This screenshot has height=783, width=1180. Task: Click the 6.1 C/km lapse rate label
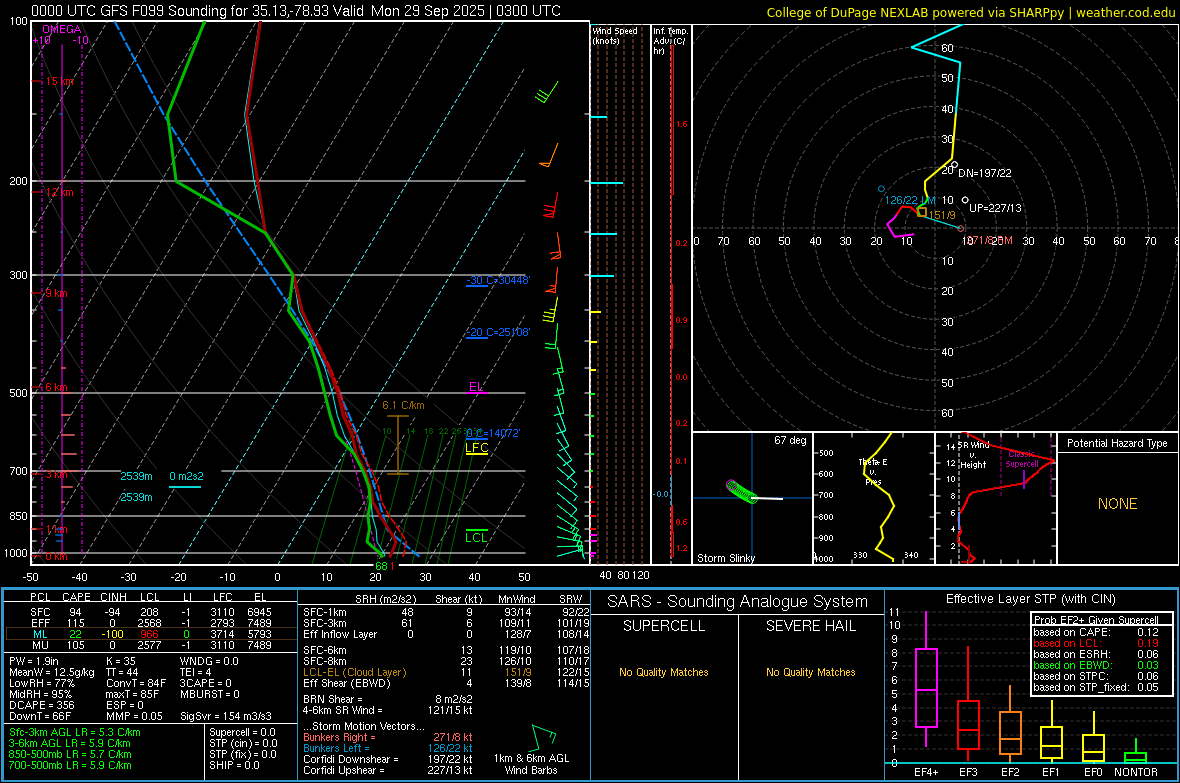coord(403,405)
